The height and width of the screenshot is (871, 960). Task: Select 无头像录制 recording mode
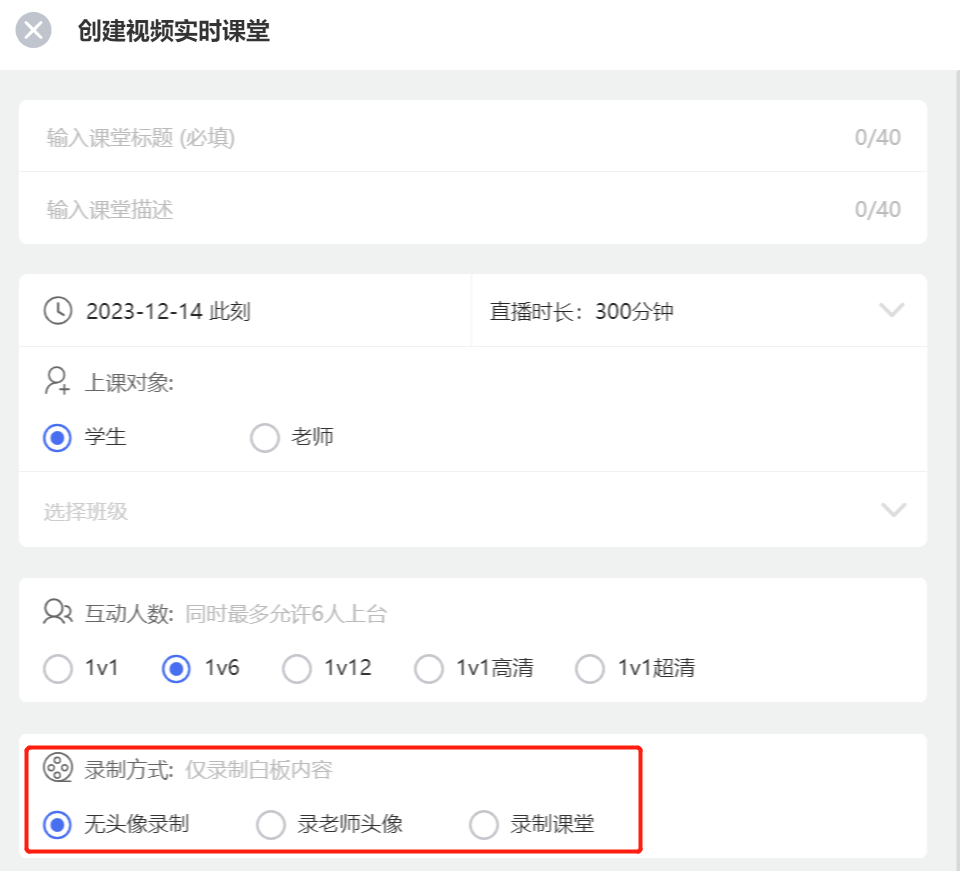point(58,824)
